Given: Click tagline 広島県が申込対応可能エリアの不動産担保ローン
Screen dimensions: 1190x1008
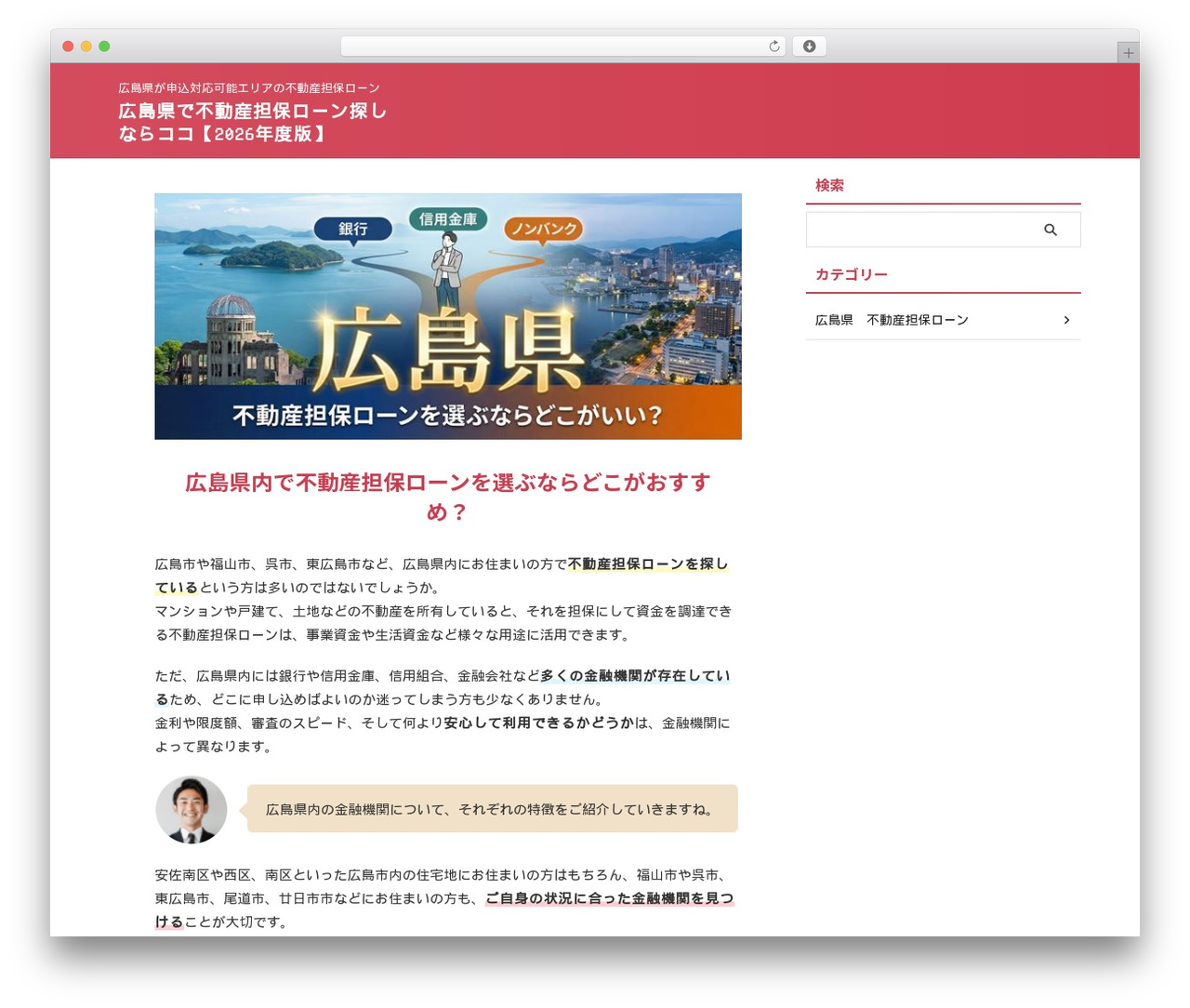Looking at the screenshot, I should pos(249,88).
